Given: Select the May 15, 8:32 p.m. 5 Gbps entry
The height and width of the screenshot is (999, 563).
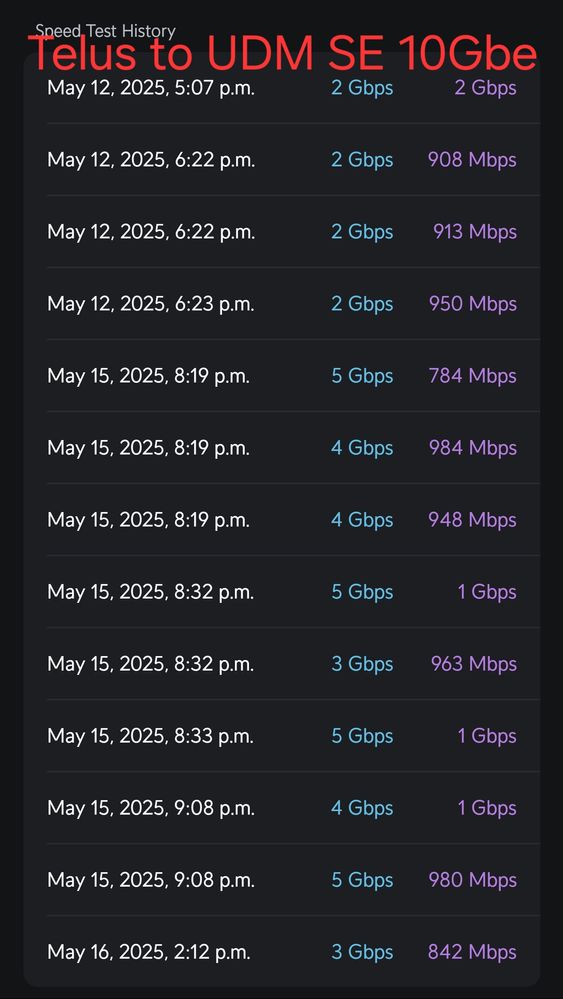Looking at the screenshot, I should click(282, 591).
